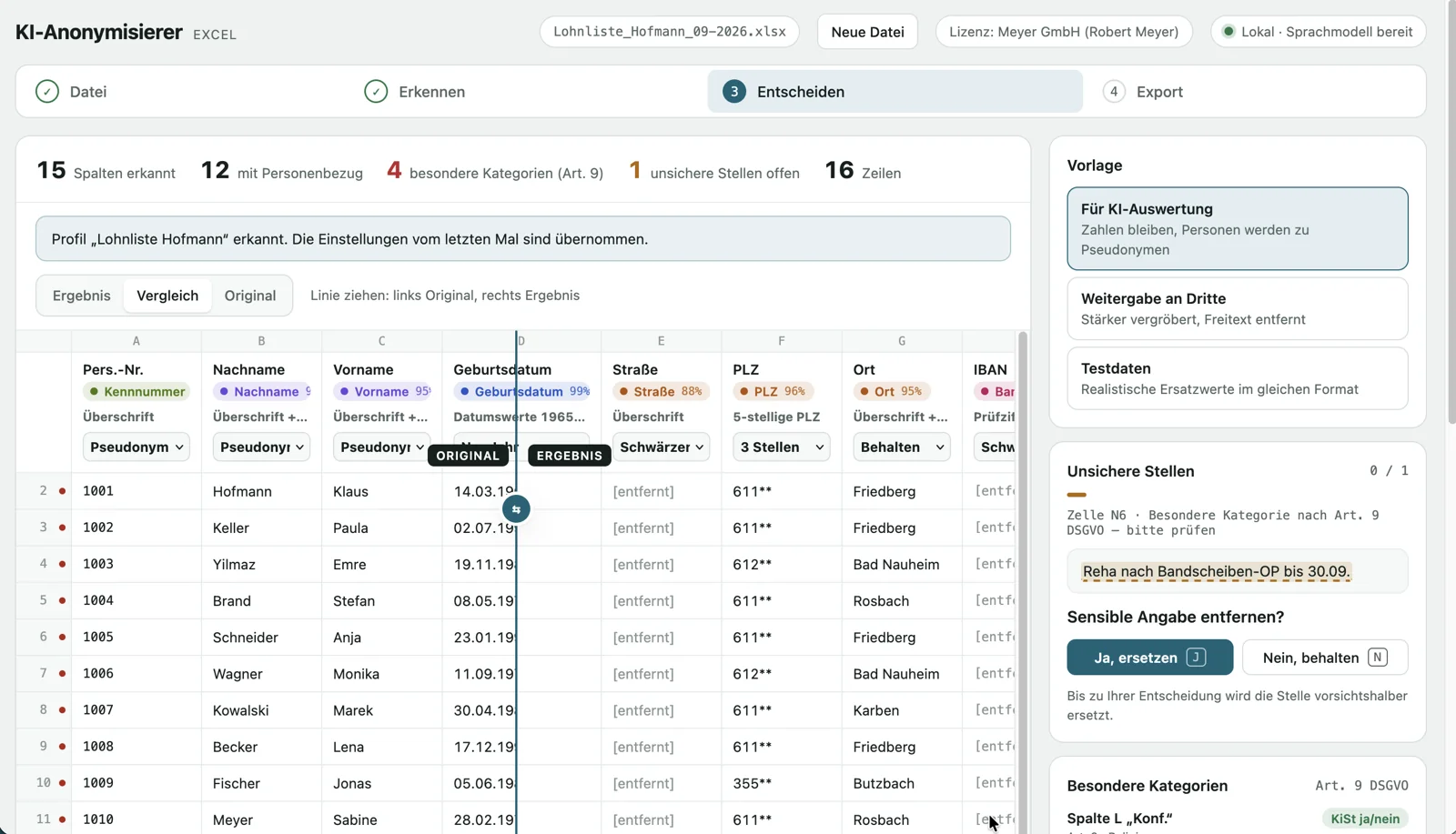The height and width of the screenshot is (834, 1456).
Task: Click the Straße 88% classification tag
Action: point(662,392)
